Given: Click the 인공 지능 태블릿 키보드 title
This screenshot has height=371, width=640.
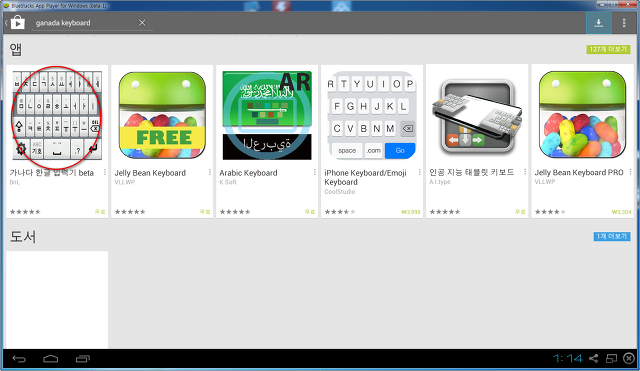Looking at the screenshot, I should tap(471, 172).
